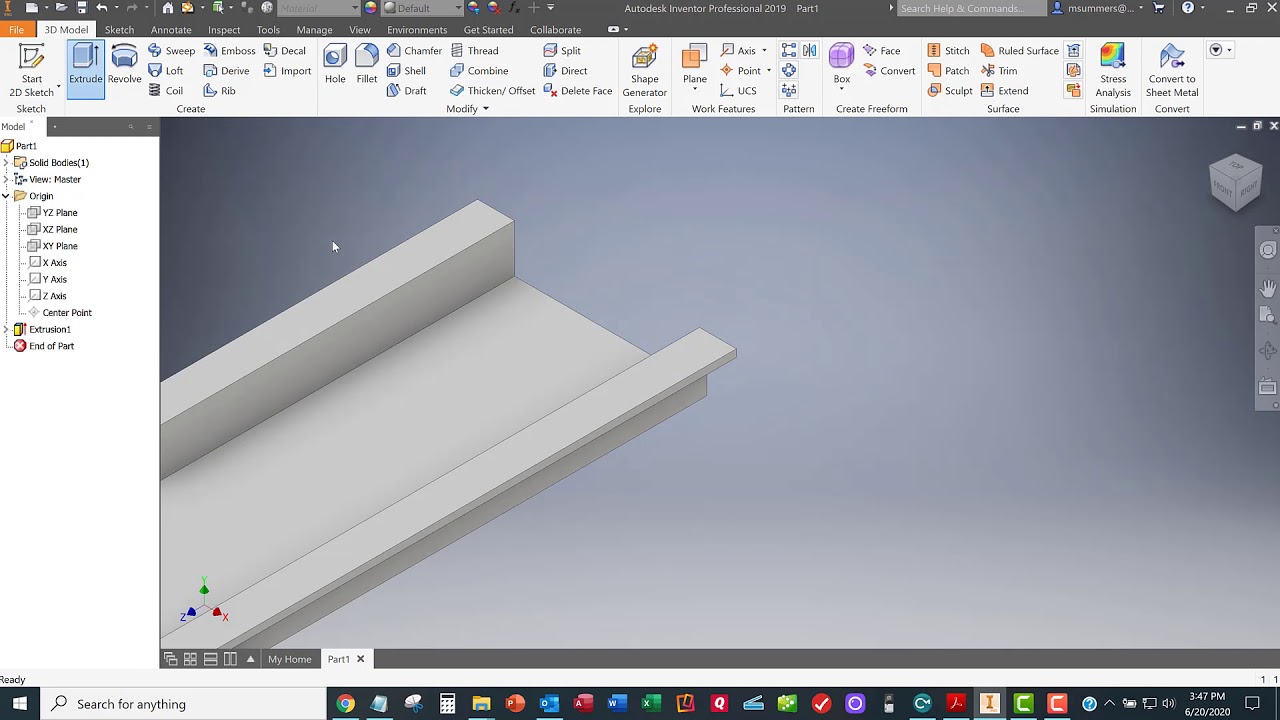Image resolution: width=1280 pixels, height=720 pixels.
Task: Expand the Extrusion1 feature node
Action: coord(6,330)
